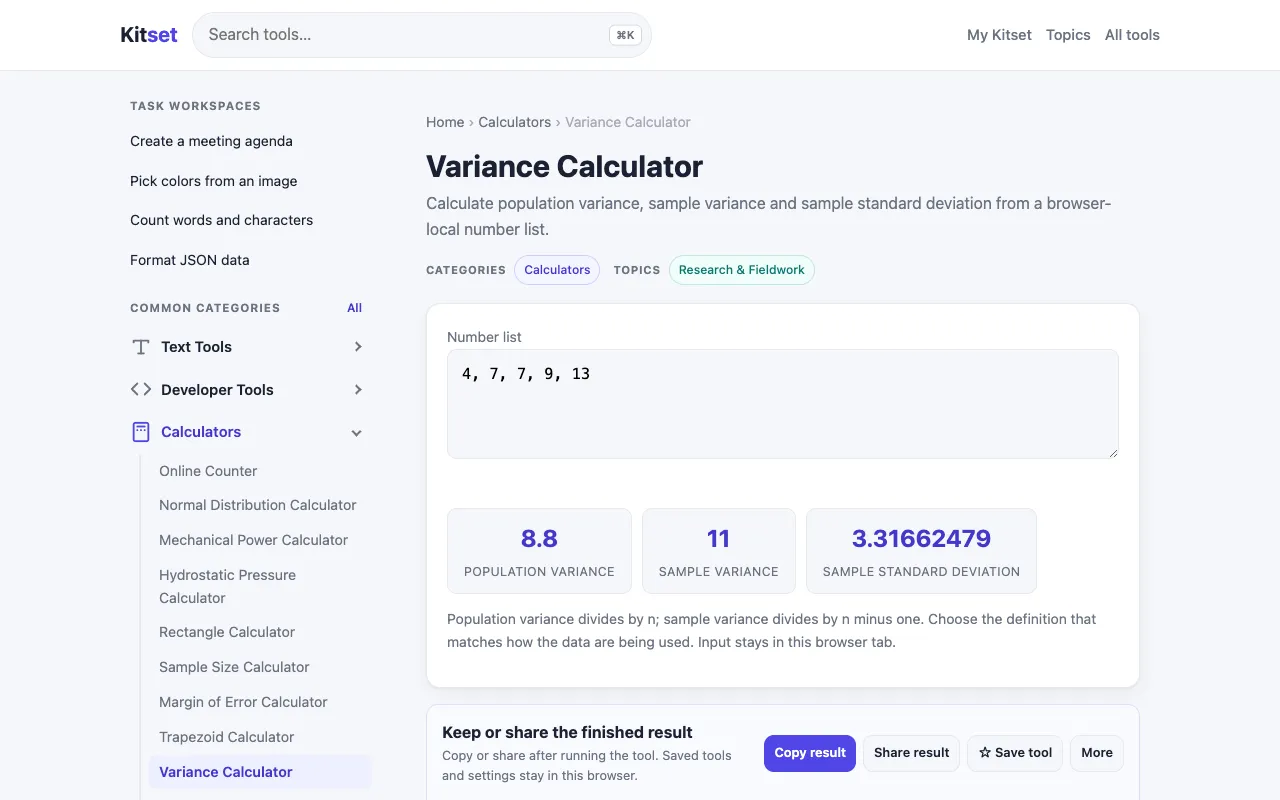Show All common categories link
The height and width of the screenshot is (800, 1280).
354,308
